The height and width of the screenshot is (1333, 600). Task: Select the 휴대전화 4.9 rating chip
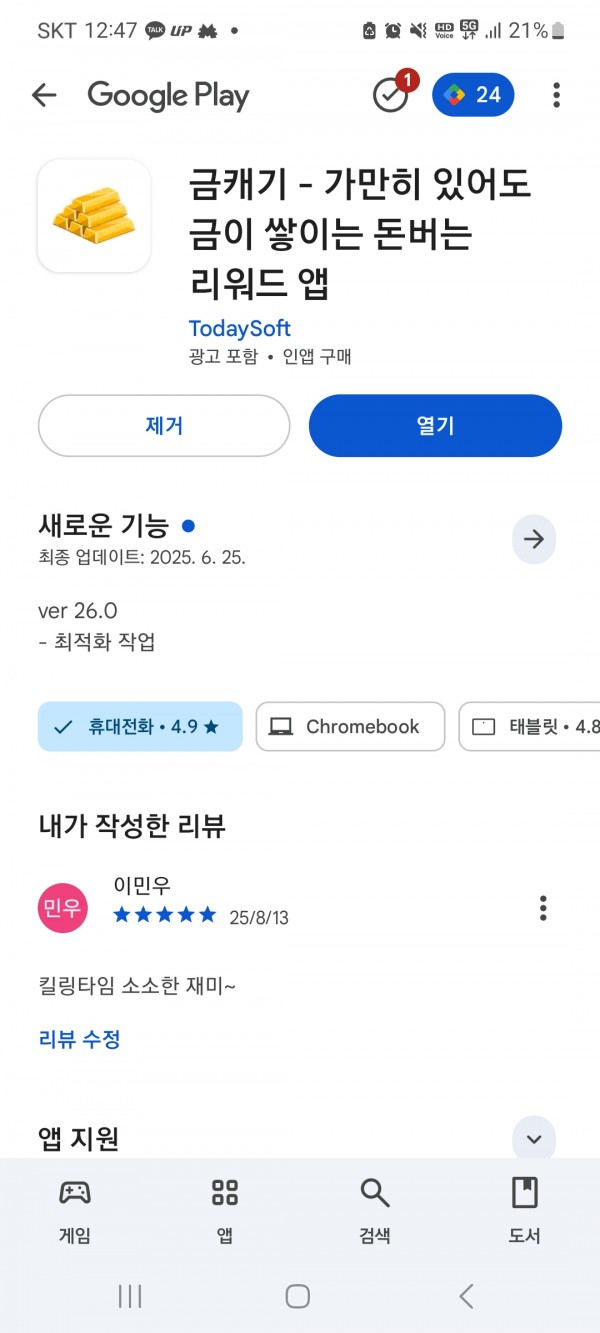[140, 727]
